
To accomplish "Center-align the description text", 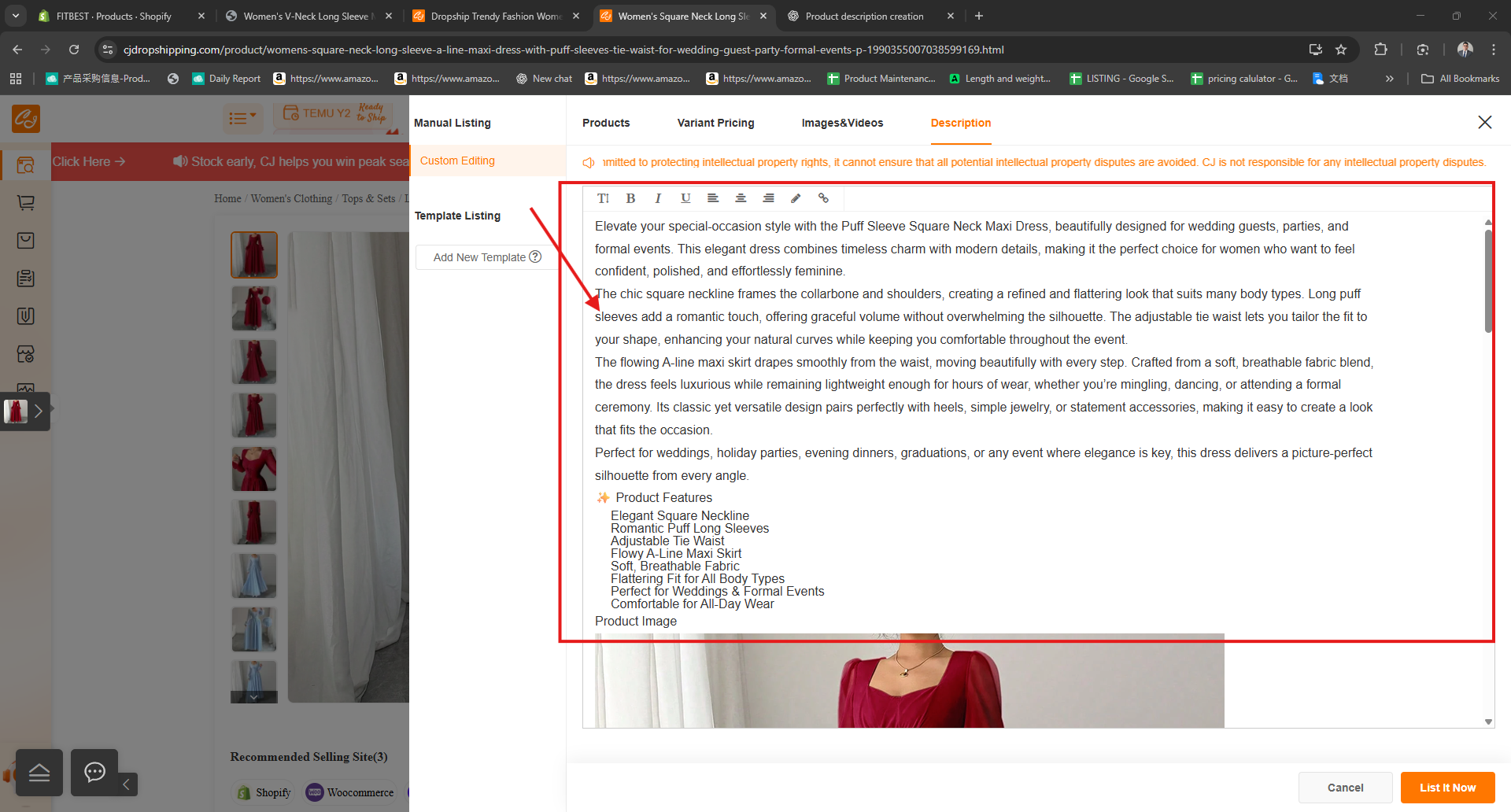I will tap(741, 198).
